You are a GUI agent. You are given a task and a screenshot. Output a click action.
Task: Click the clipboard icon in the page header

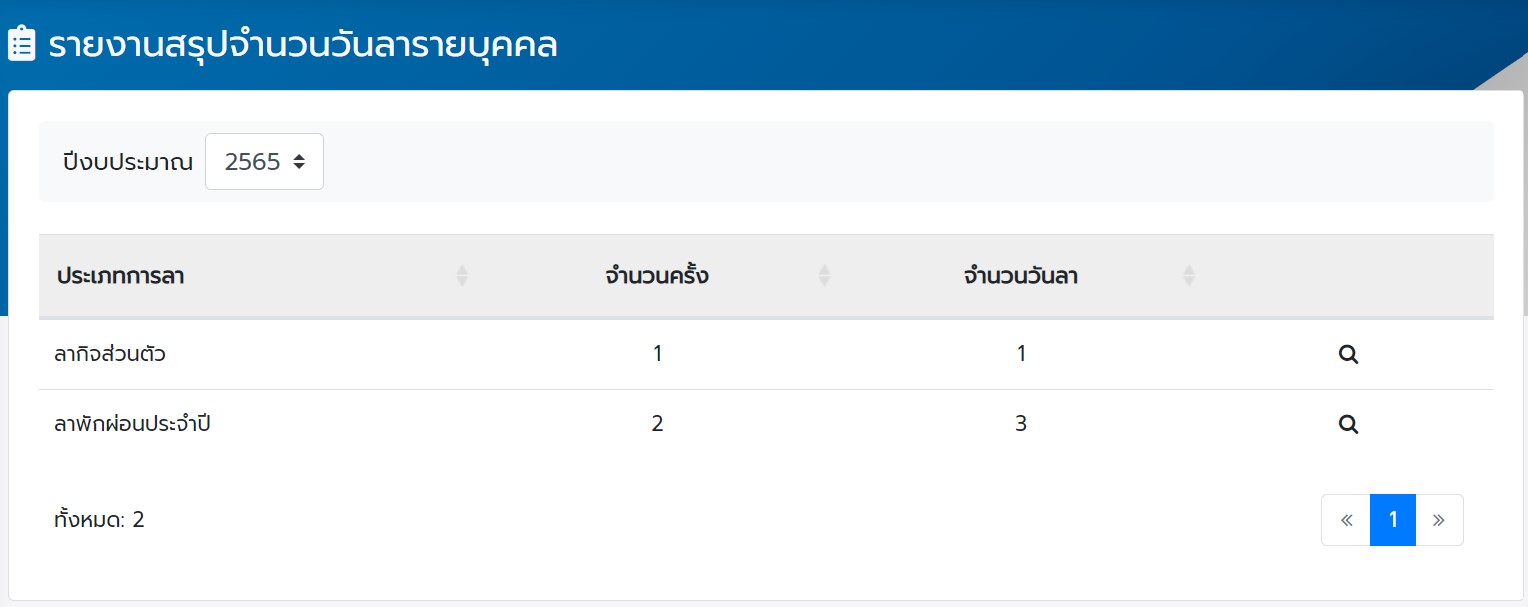(x=21, y=45)
